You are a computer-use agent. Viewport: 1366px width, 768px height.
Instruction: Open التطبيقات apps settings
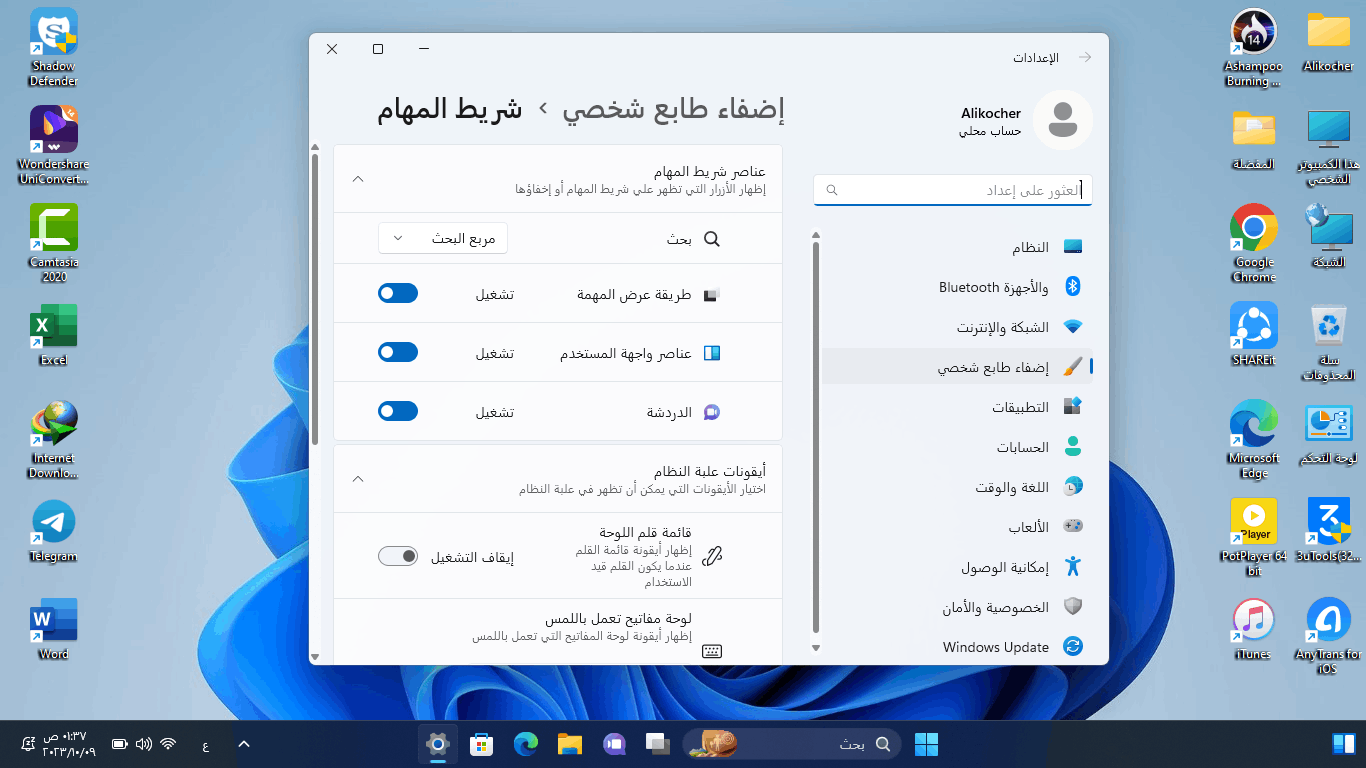[x=957, y=407]
